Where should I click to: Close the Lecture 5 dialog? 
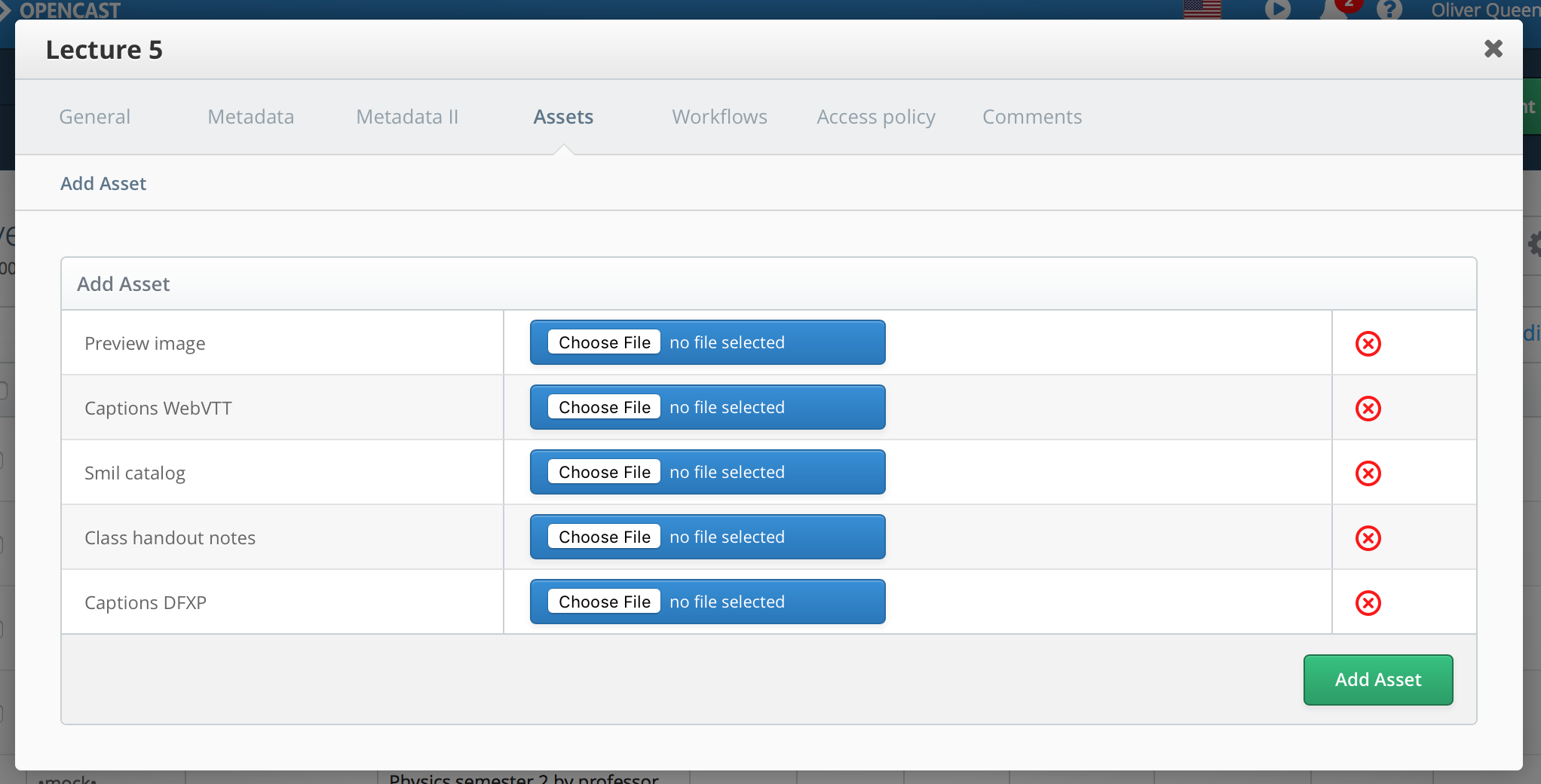1493,49
